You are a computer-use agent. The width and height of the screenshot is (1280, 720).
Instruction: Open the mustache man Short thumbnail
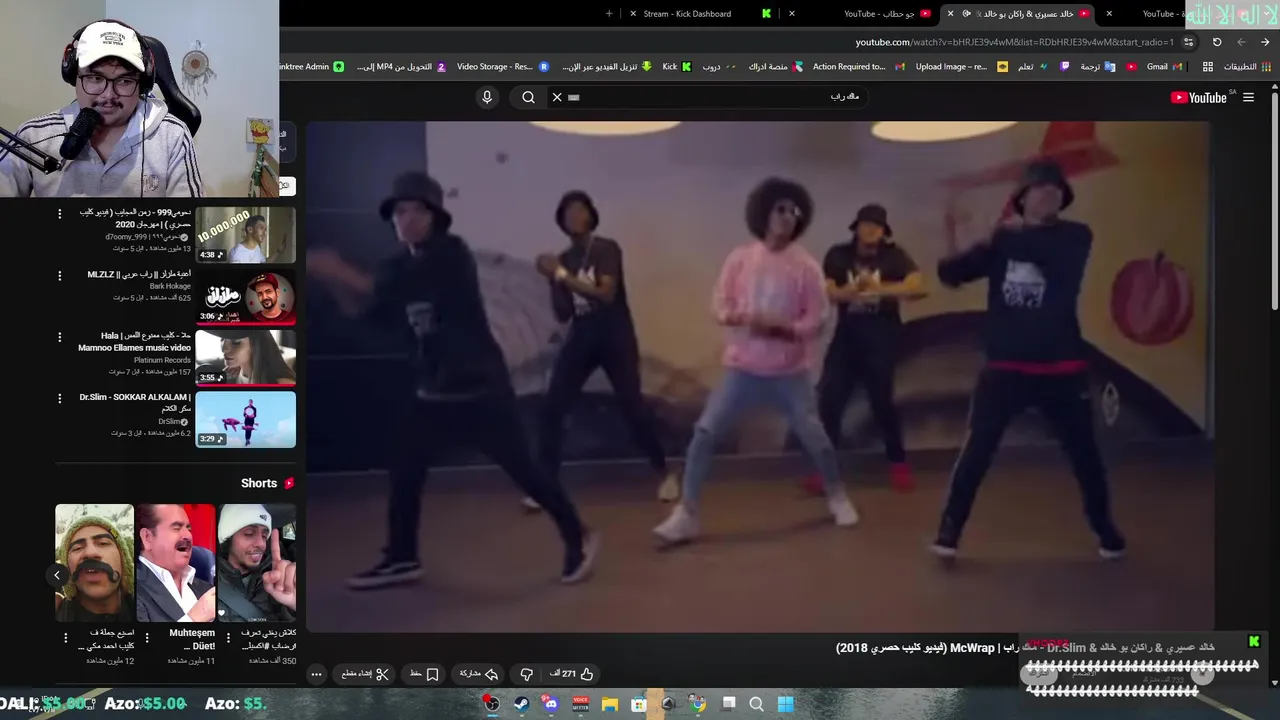click(x=94, y=563)
